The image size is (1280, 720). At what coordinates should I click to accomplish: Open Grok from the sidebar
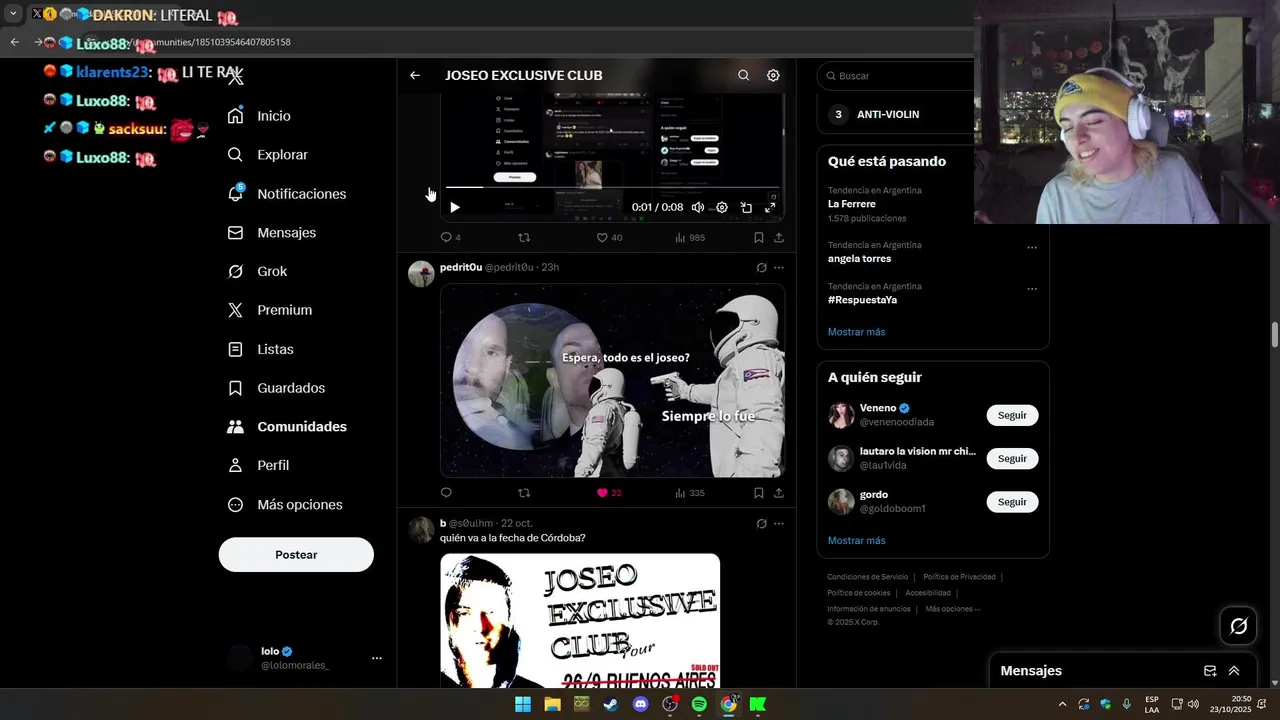tap(258, 271)
